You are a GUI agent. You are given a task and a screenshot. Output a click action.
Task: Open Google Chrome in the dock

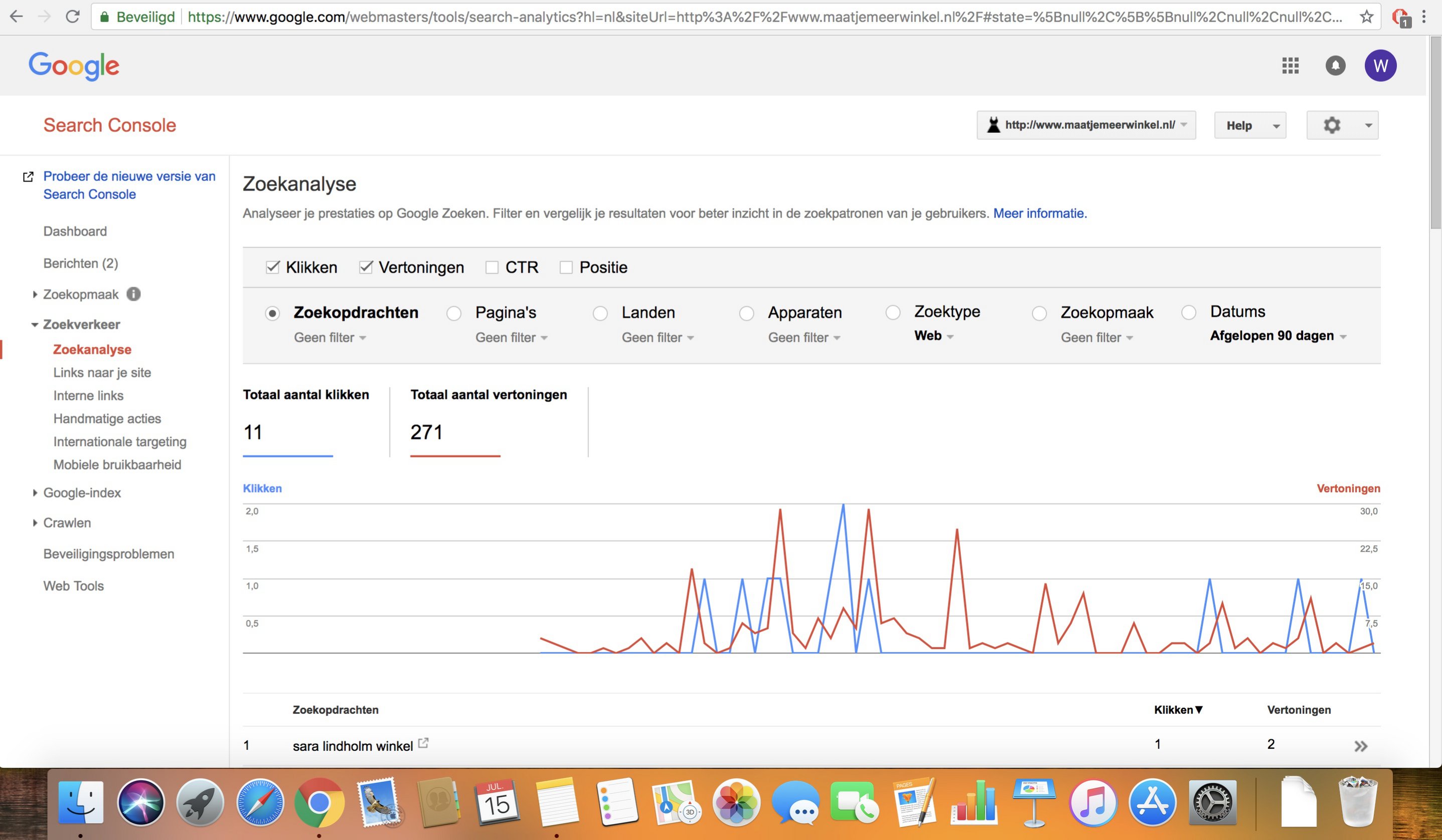(x=319, y=802)
